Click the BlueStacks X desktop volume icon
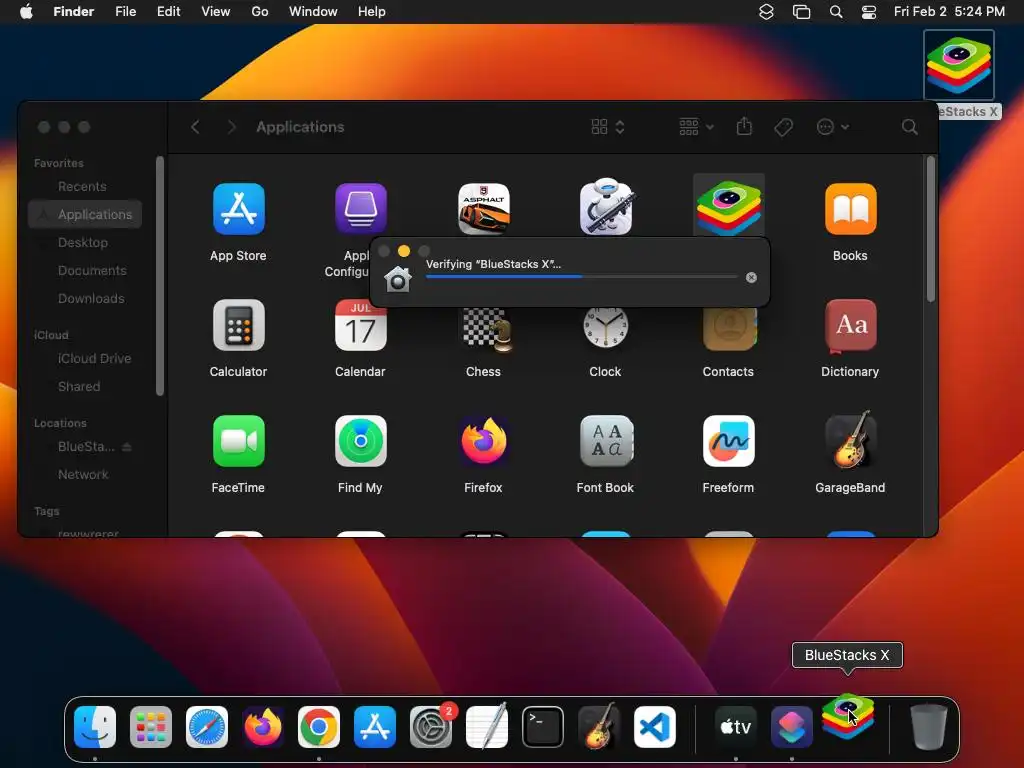This screenshot has height=768, width=1024. tap(959, 65)
